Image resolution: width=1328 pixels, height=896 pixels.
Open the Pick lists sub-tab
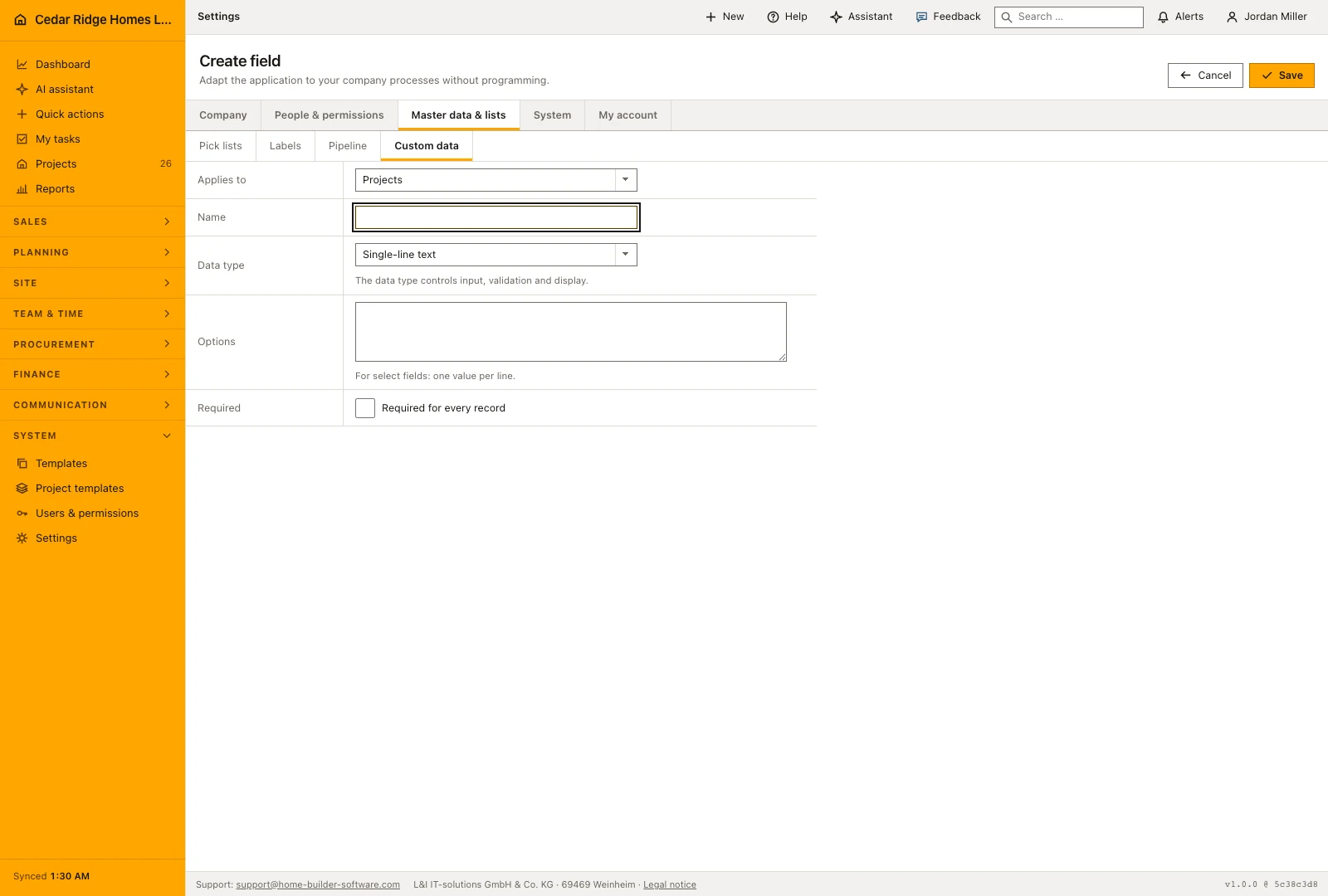point(221,146)
